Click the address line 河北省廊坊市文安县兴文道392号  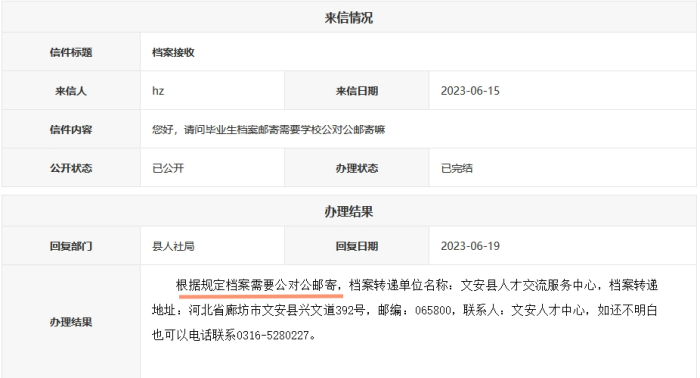[x=277, y=310]
